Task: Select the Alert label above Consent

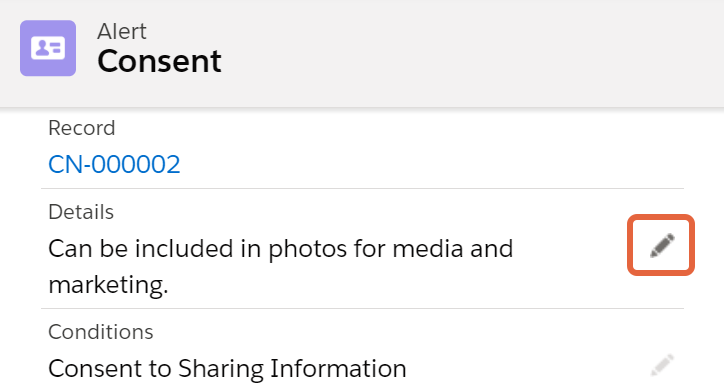Action: (122, 31)
